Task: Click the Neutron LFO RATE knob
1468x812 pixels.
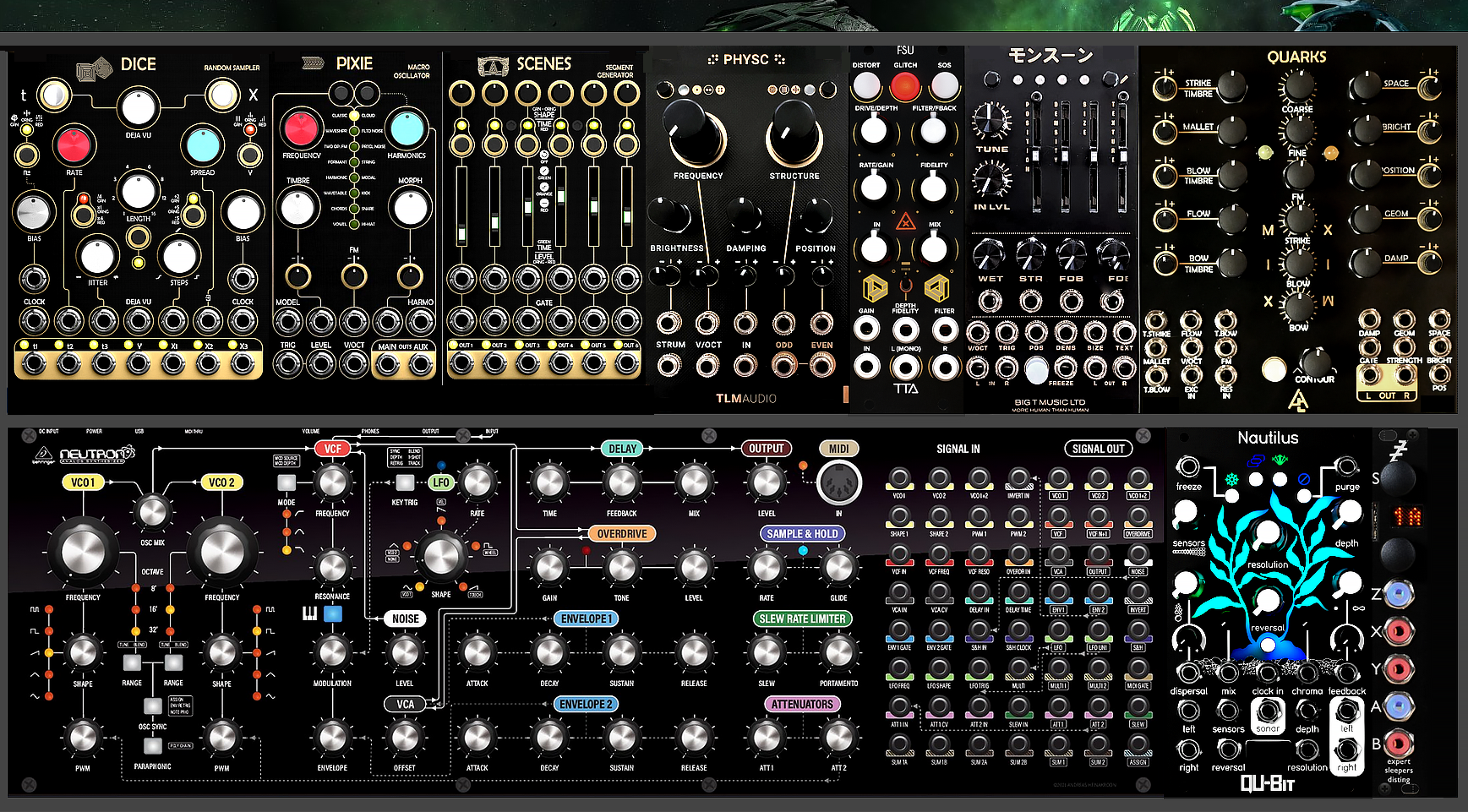Action: tap(478, 482)
